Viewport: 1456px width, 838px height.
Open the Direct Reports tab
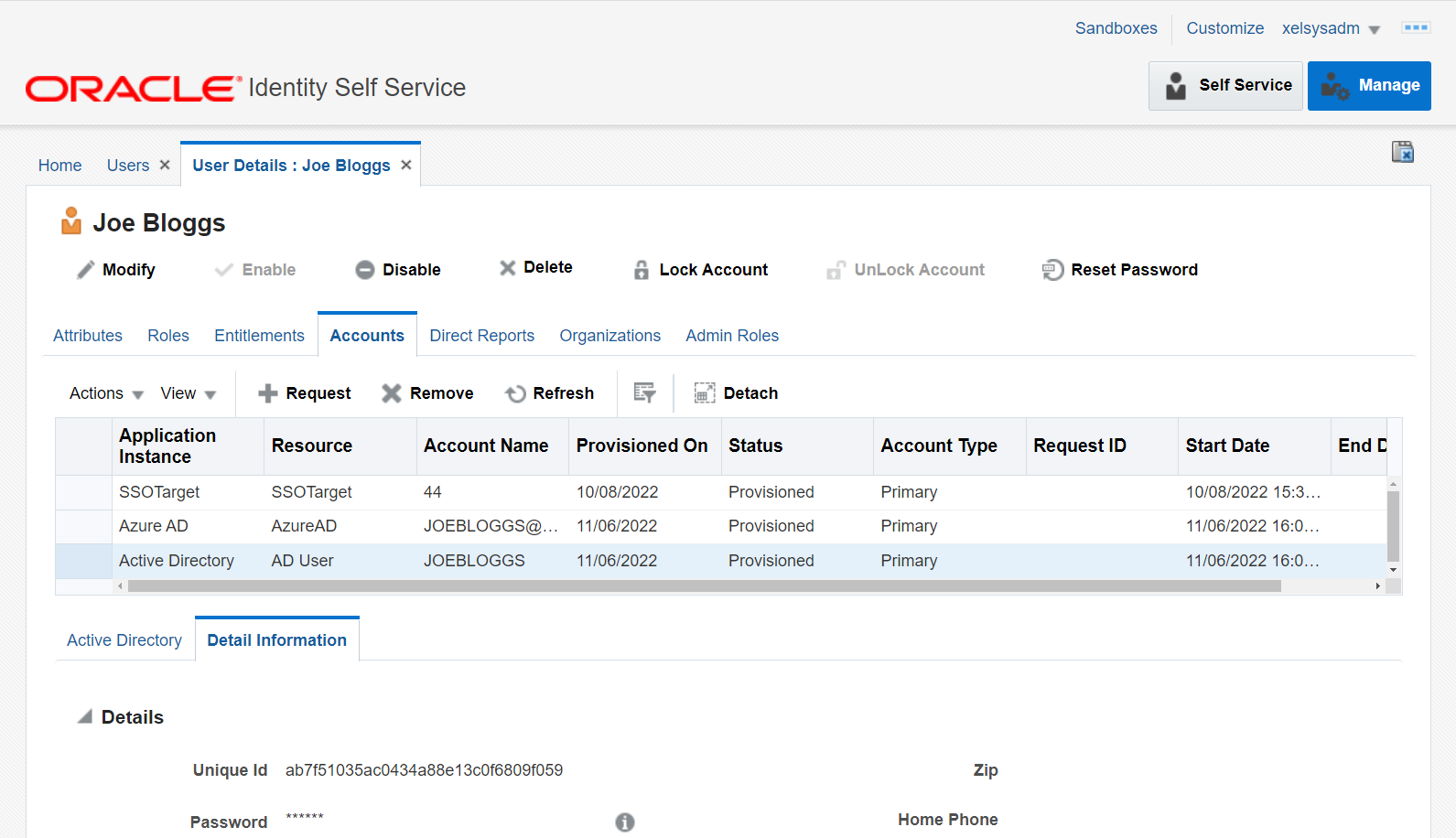tap(481, 336)
